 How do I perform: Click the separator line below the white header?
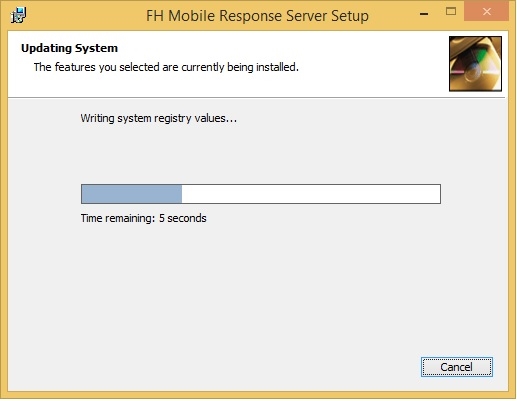click(x=257, y=98)
